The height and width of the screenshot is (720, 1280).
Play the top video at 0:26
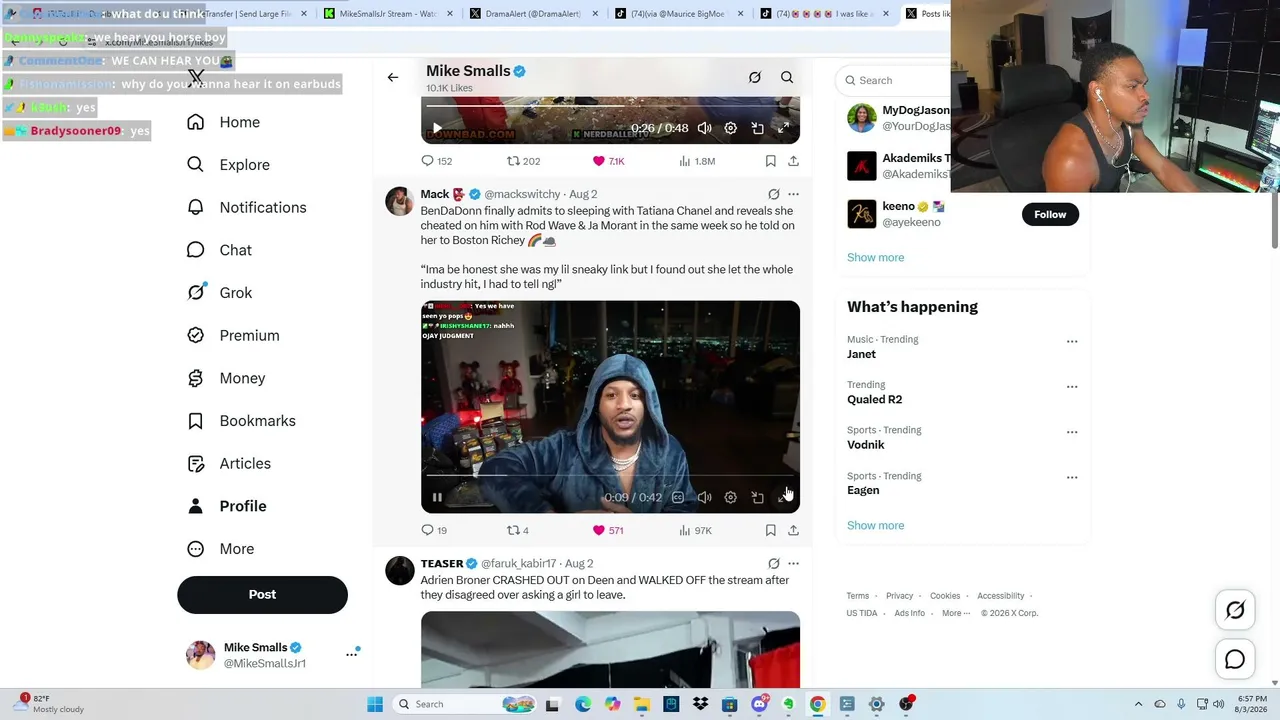click(437, 128)
